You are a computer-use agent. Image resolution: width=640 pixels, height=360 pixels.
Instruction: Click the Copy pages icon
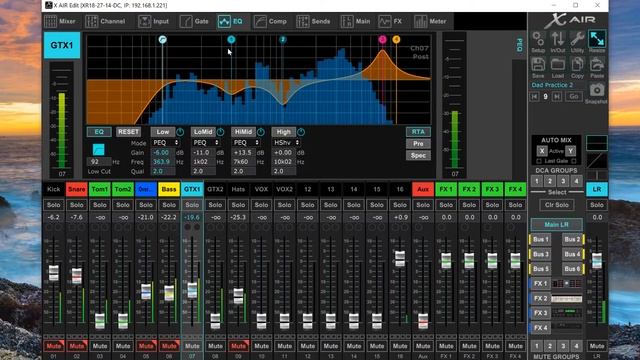coord(577,65)
